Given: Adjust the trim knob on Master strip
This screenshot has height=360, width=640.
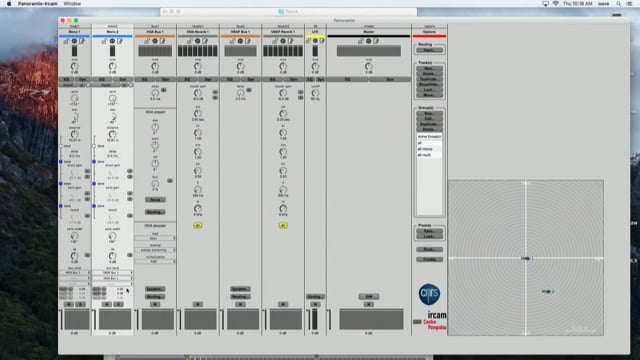Looking at the screenshot, I should click(x=369, y=66).
